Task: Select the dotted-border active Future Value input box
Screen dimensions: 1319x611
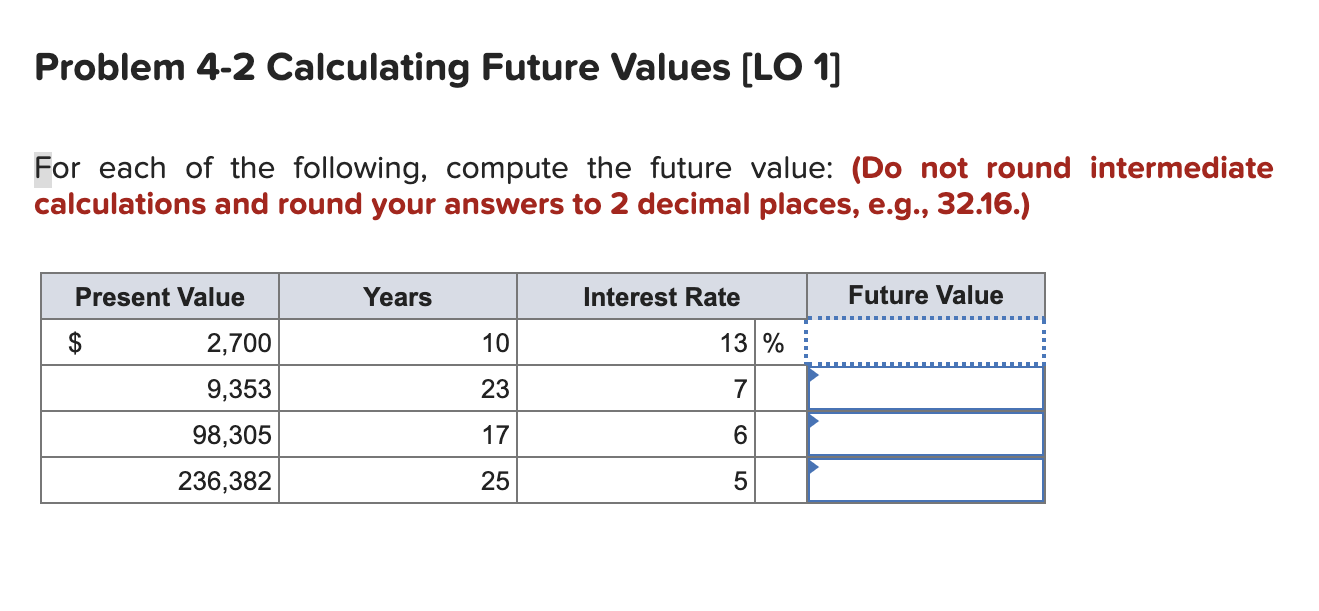Action: [x=925, y=342]
